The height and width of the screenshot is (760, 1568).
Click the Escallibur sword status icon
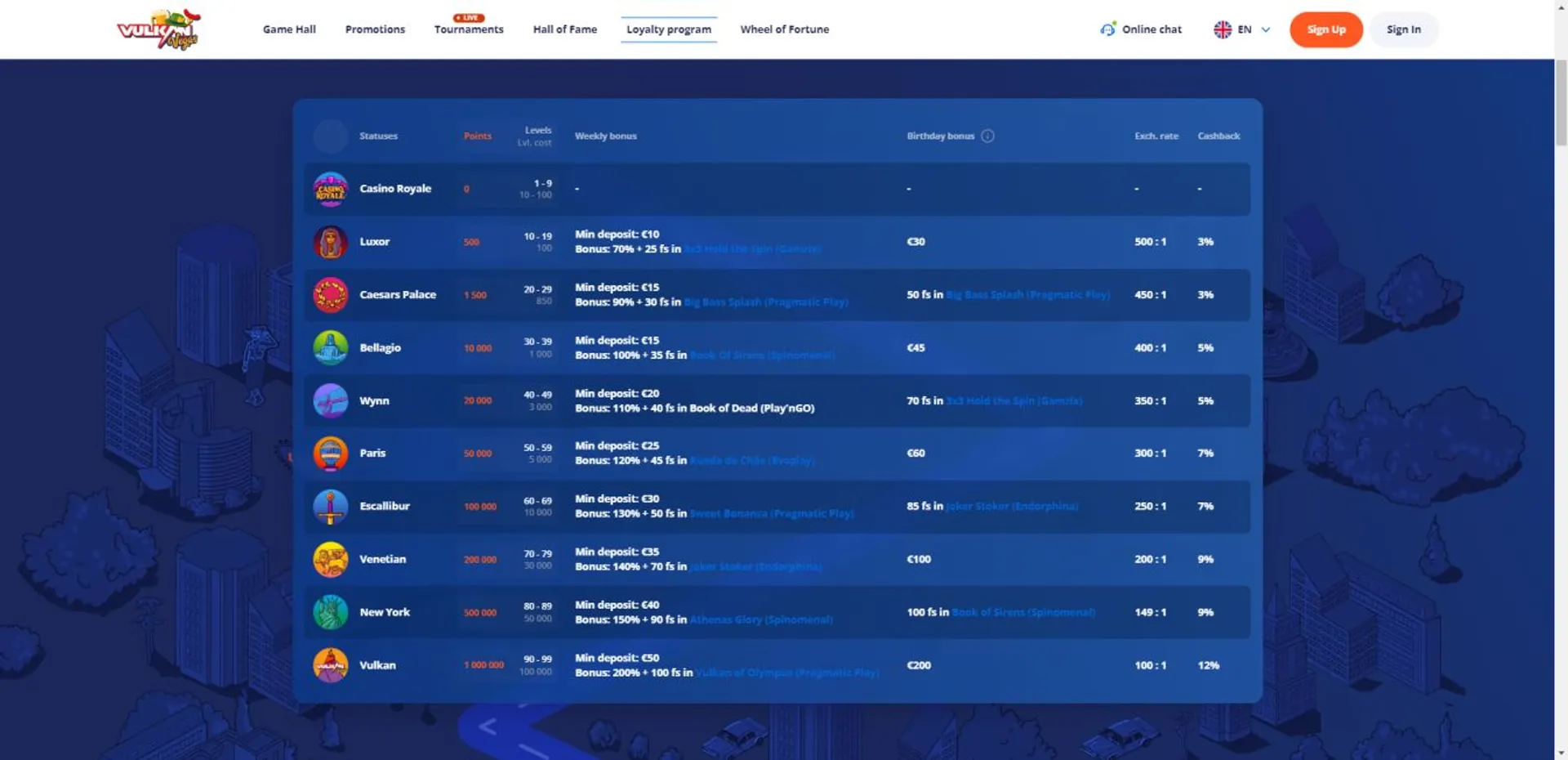331,507
